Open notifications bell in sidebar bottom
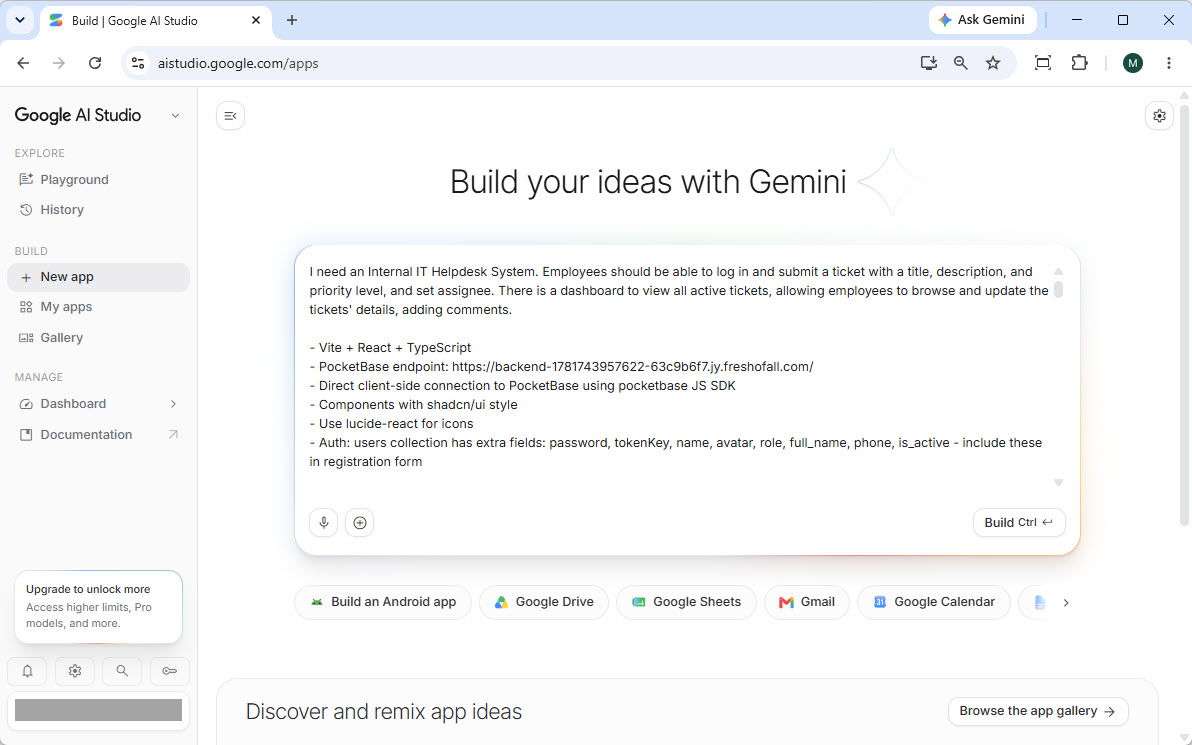The width and height of the screenshot is (1192, 745). pos(27,670)
